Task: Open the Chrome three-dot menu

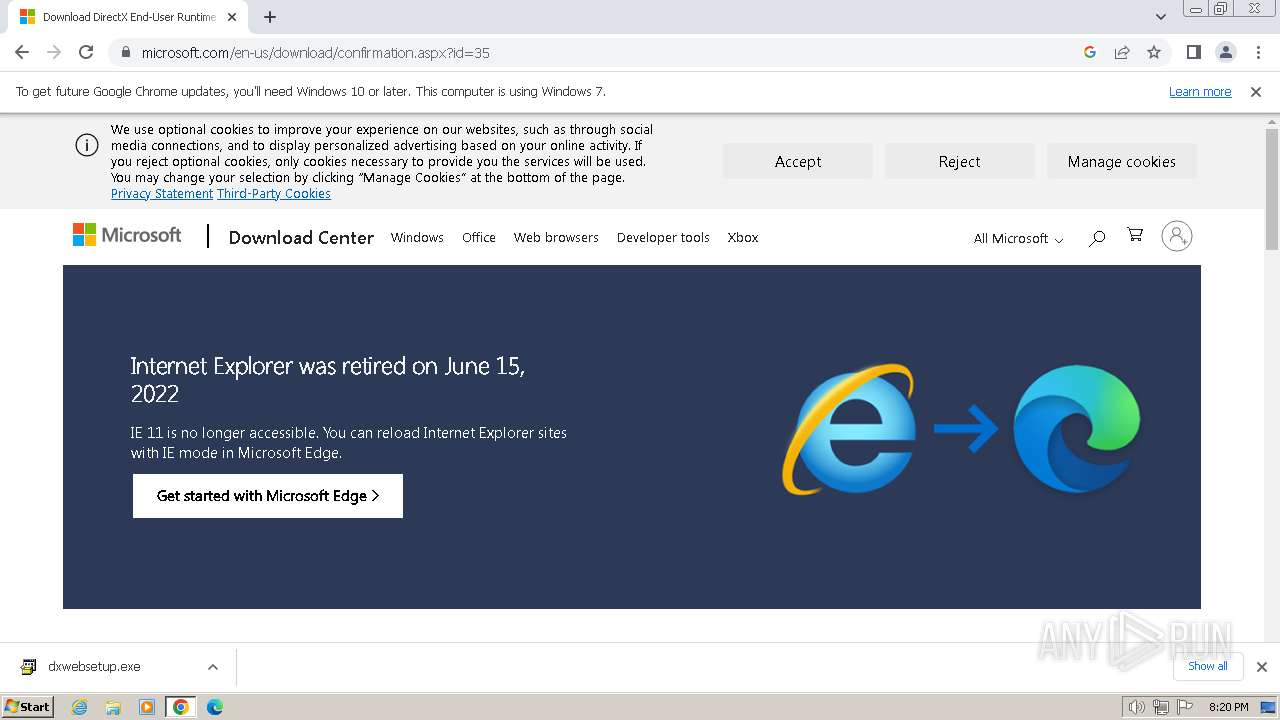Action: (x=1258, y=52)
